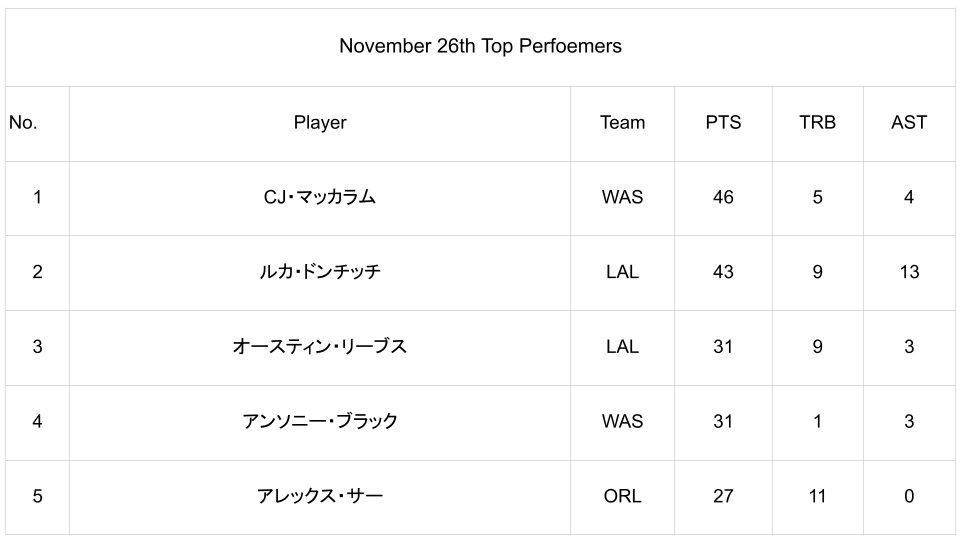Click the オースティン・リーブス name cell
The image size is (960, 540).
point(320,347)
